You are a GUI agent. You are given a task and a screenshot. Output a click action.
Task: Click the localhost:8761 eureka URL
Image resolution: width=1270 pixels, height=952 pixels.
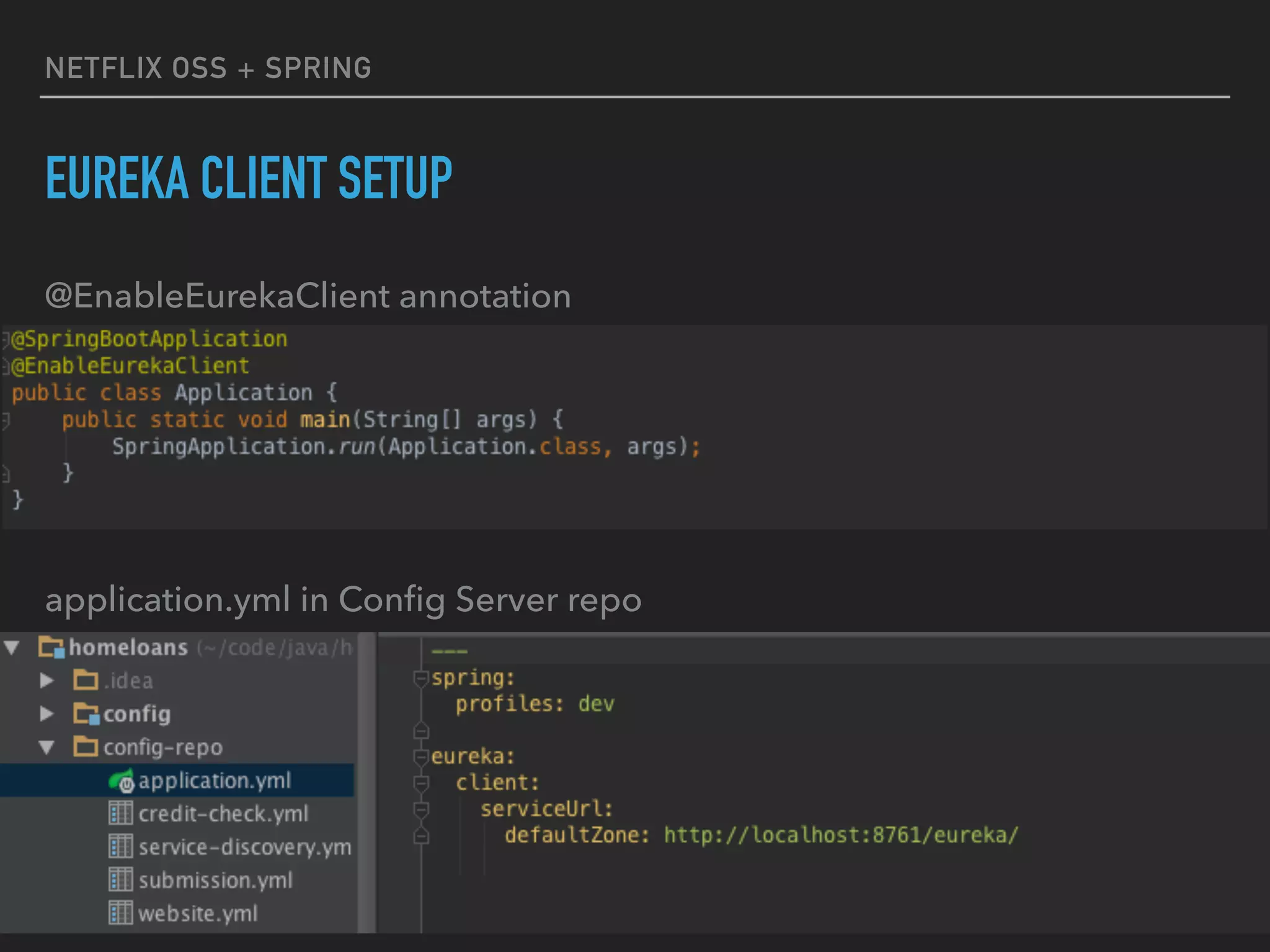(841, 835)
